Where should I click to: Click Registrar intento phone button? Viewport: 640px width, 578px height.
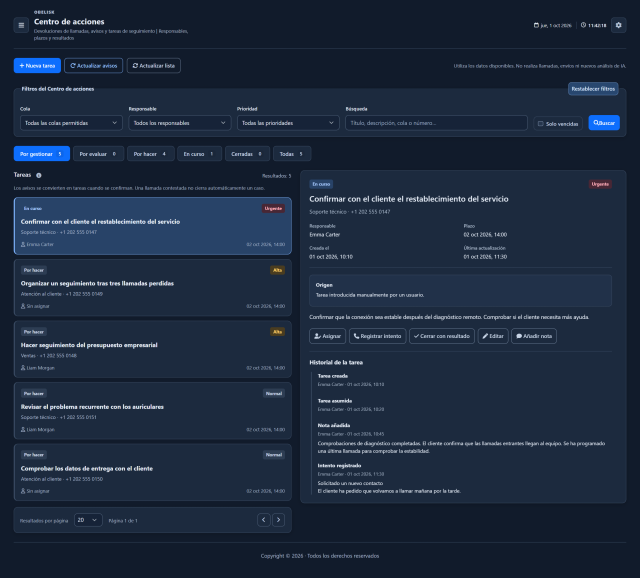(378, 336)
